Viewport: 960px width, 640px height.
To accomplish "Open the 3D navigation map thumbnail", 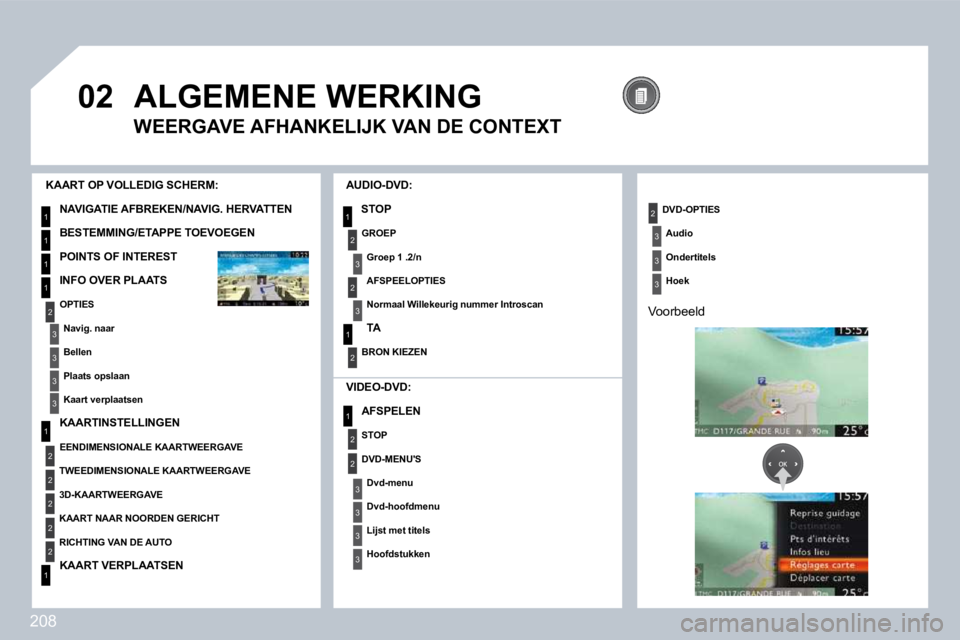I will click(263, 278).
